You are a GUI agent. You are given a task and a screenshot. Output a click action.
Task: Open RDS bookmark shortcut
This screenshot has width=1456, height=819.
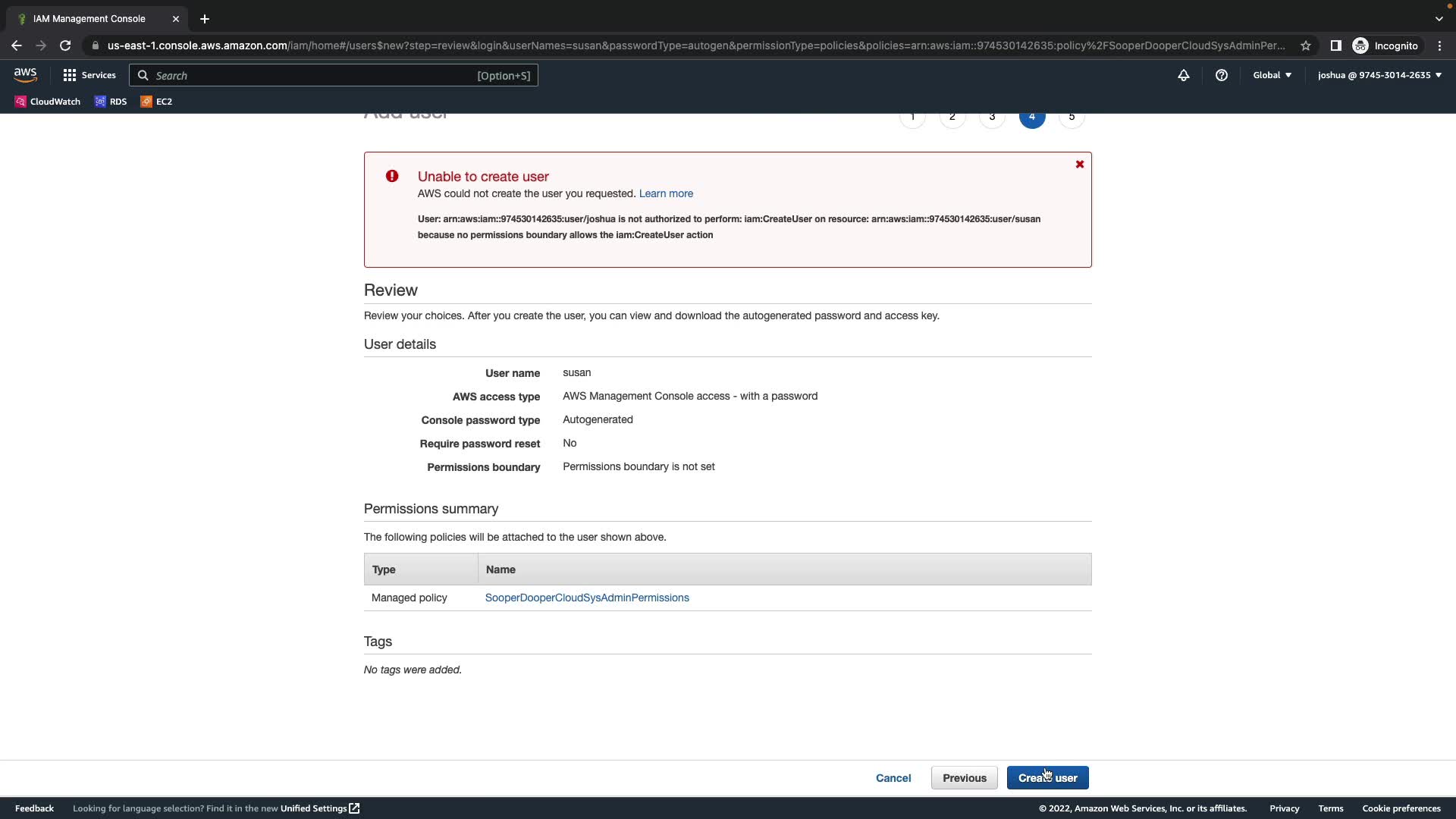pyautogui.click(x=111, y=102)
